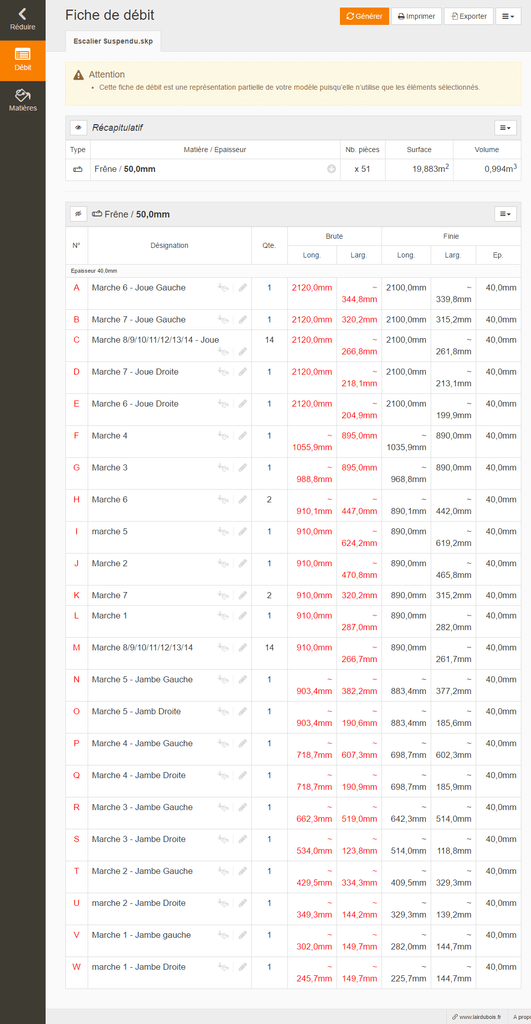The image size is (531, 1024).
Task: Open the Récapitulatif panel options dropdown
Action: [506, 127]
